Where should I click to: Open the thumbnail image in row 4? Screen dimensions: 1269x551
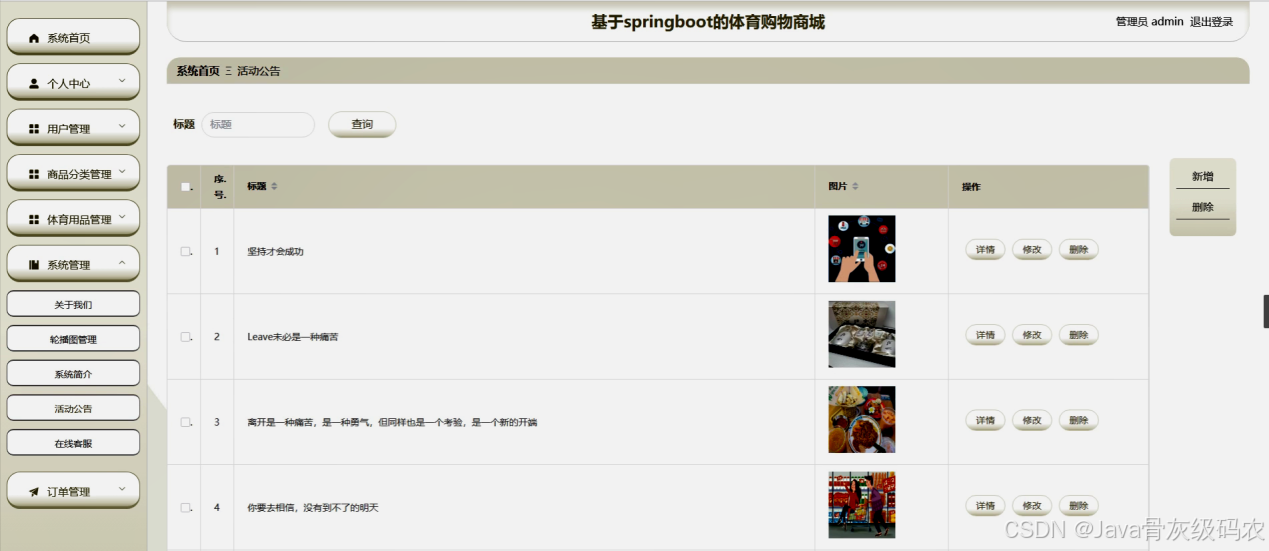(x=862, y=505)
